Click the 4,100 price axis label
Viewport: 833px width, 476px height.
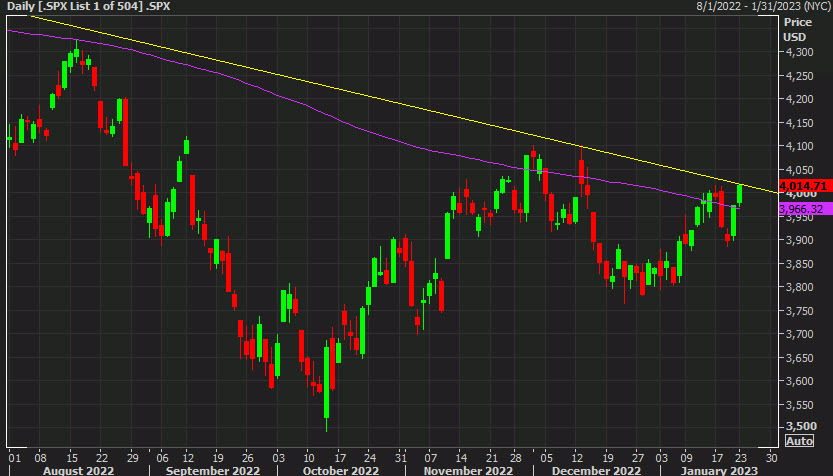click(x=800, y=146)
